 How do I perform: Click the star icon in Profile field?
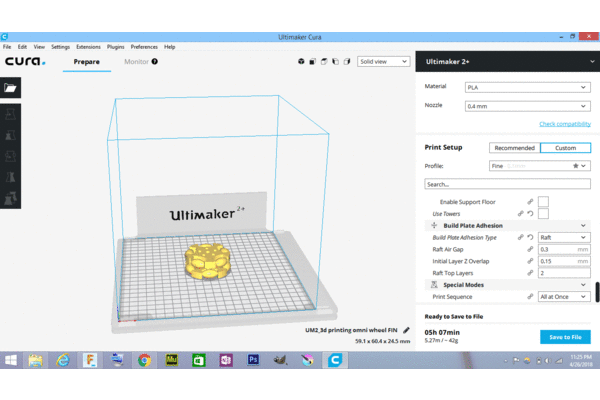pyautogui.click(x=576, y=166)
